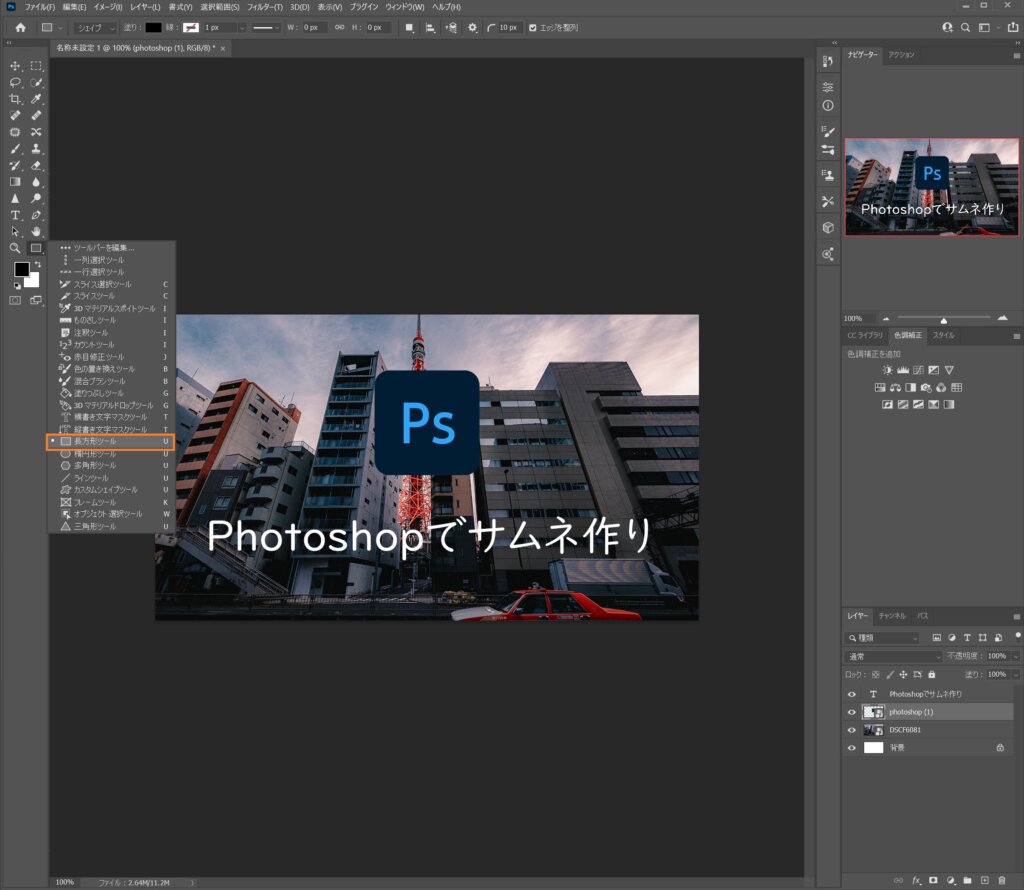
Task: Toggle lock transparent pixels
Action: (x=876, y=675)
